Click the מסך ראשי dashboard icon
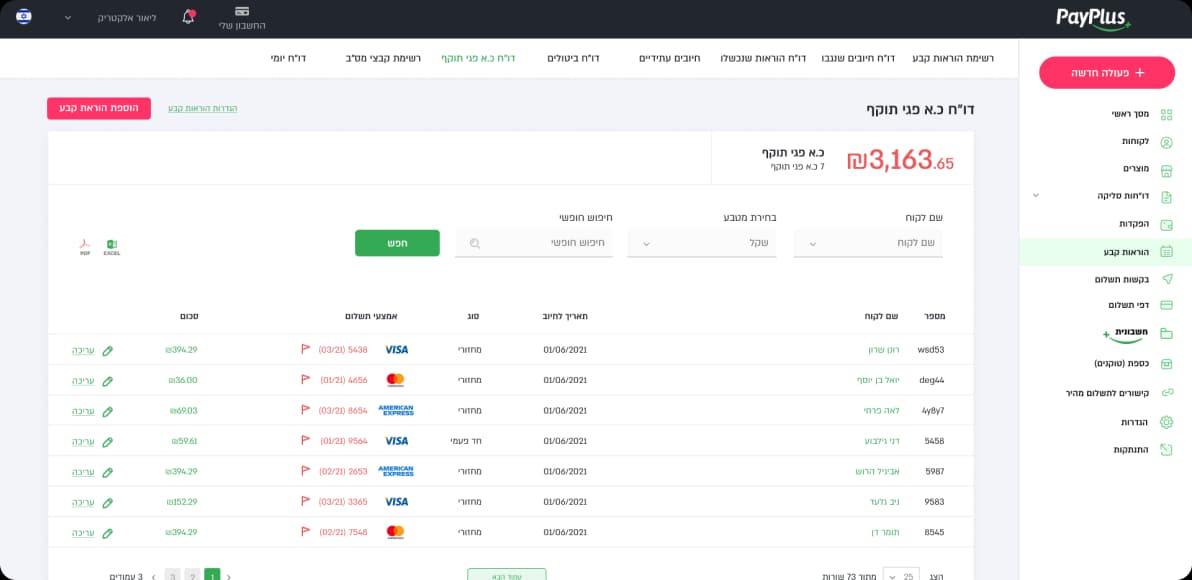1192x580 pixels. tap(1166, 115)
